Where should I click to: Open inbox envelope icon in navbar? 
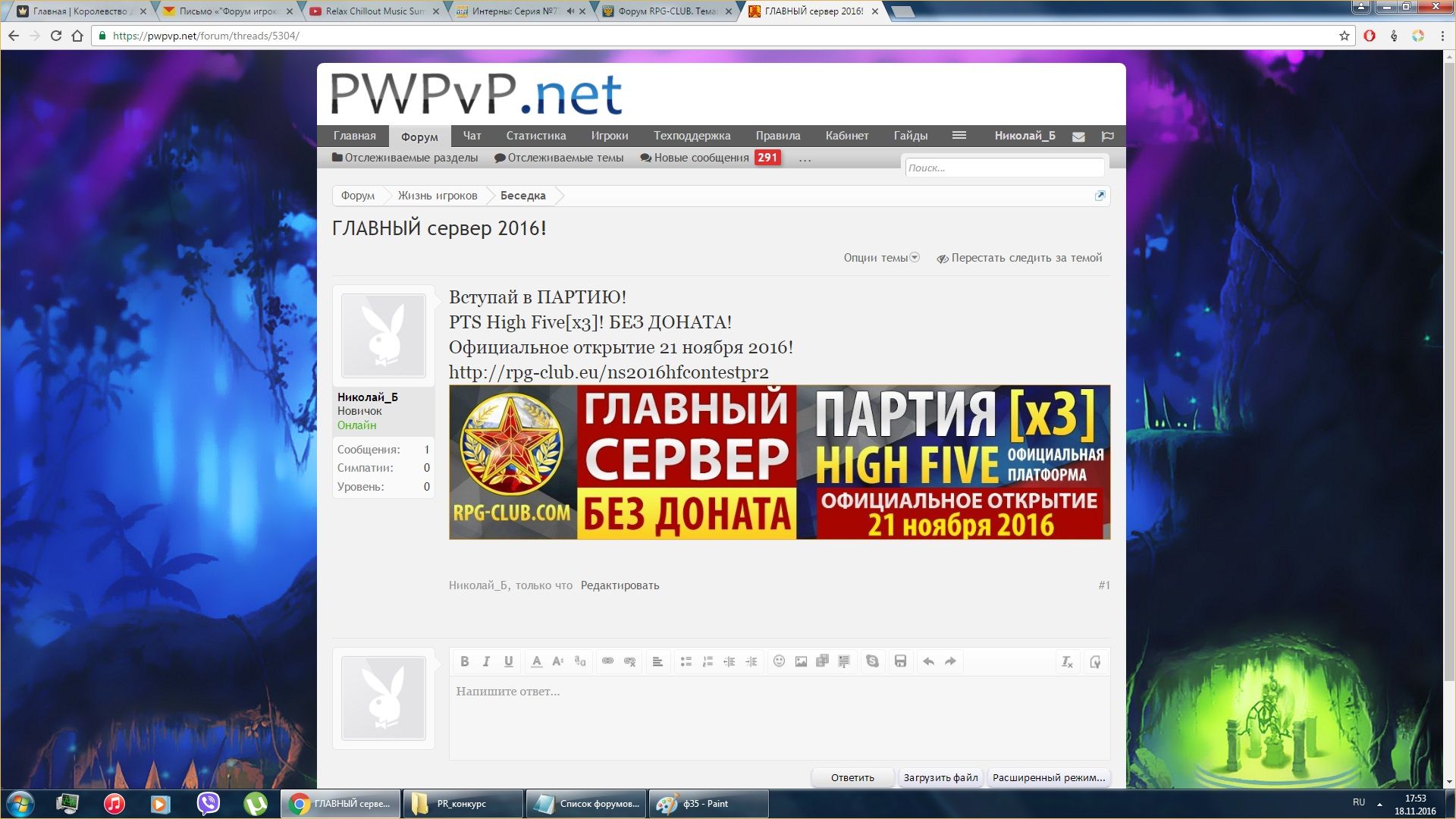coord(1078,136)
